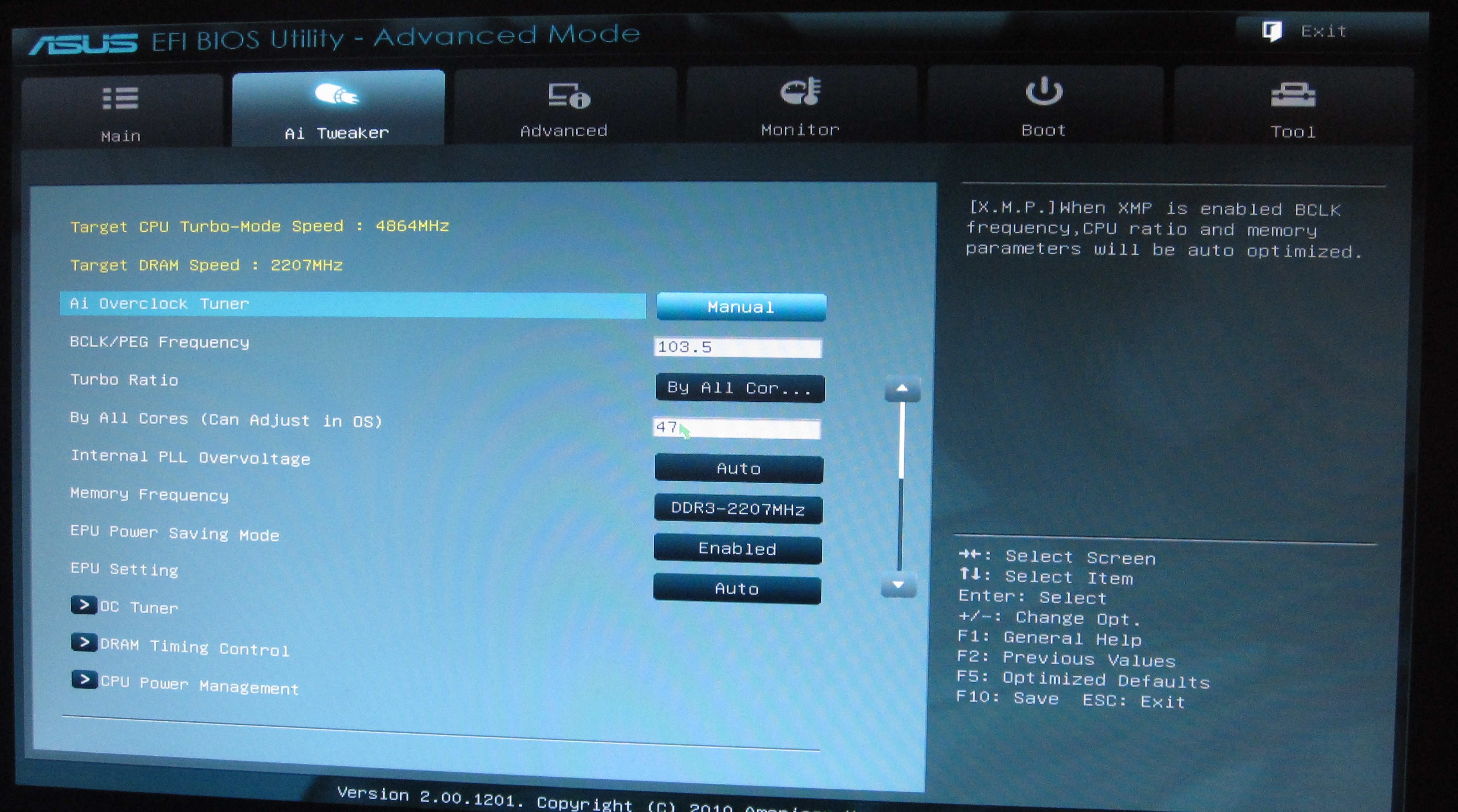Select Memory Frequency DDR3-2207MHz dropdown
Image resolution: width=1458 pixels, height=812 pixels.
[738, 508]
